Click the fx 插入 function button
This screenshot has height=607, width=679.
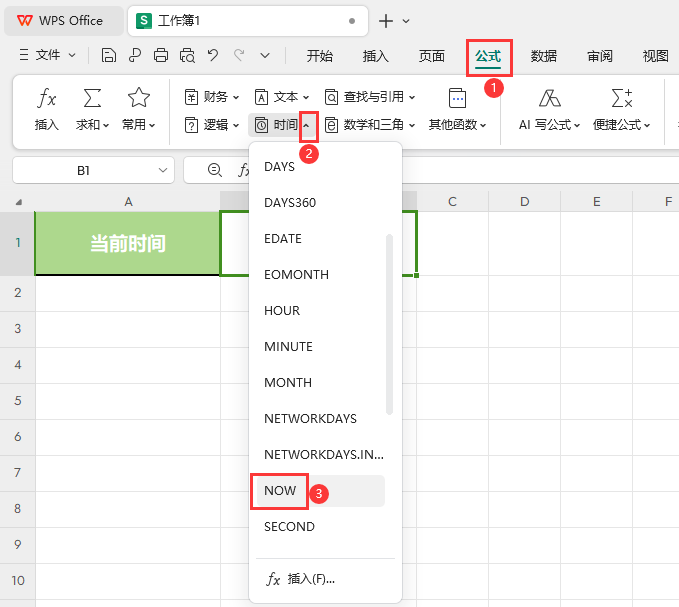pyautogui.click(x=46, y=109)
